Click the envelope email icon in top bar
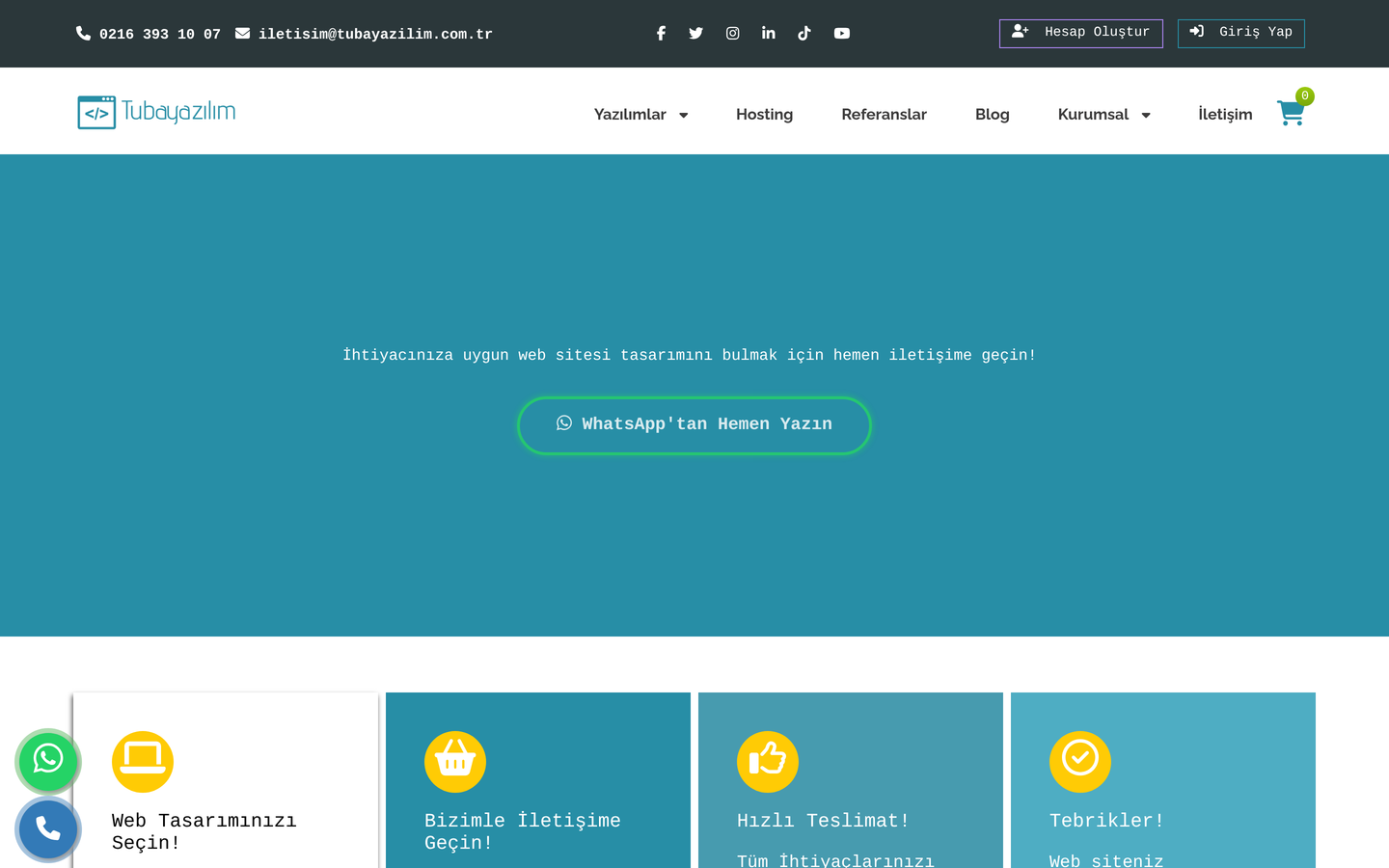Viewport: 1389px width, 868px height. tap(242, 33)
